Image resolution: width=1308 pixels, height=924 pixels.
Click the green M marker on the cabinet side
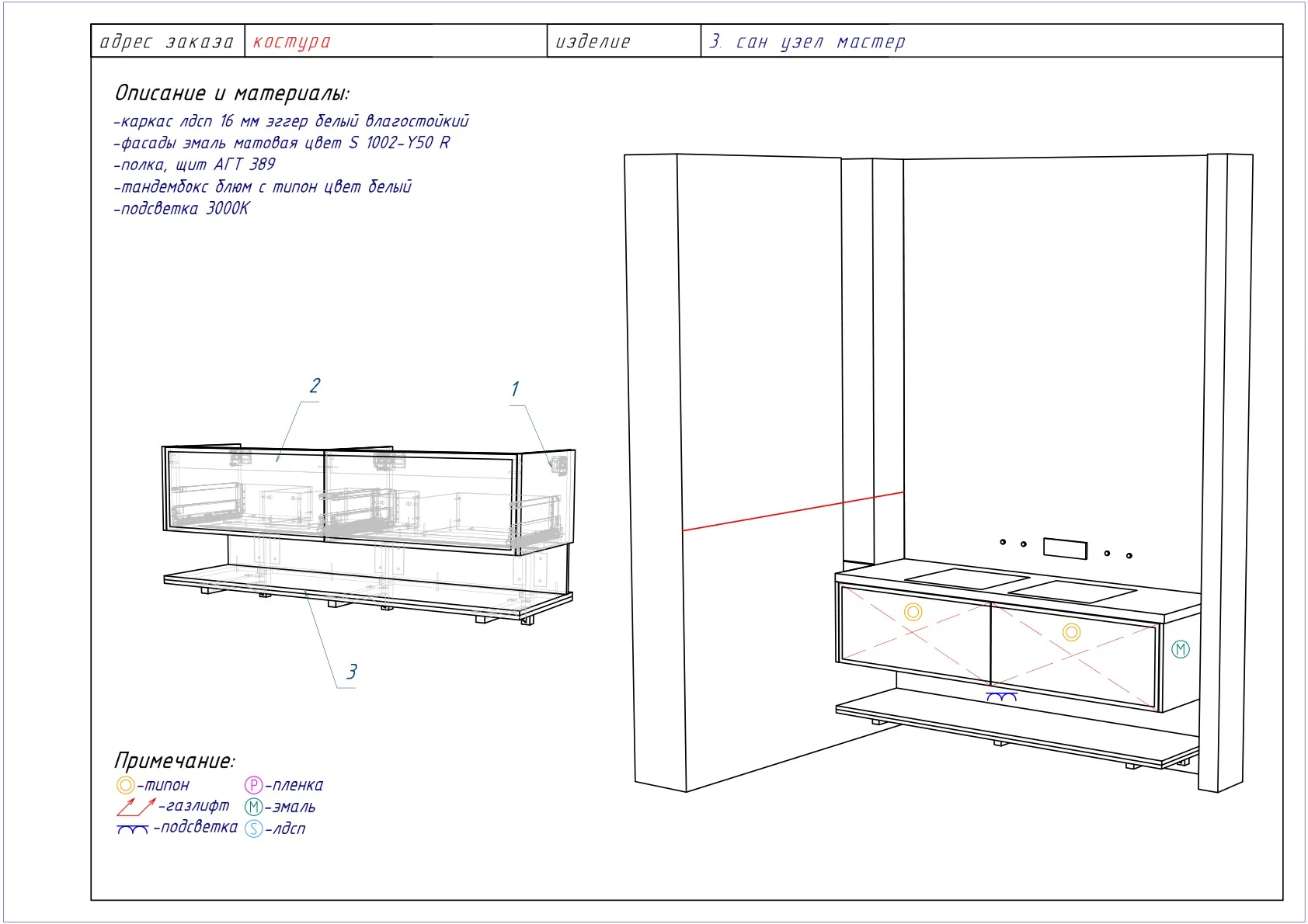[x=1181, y=649]
